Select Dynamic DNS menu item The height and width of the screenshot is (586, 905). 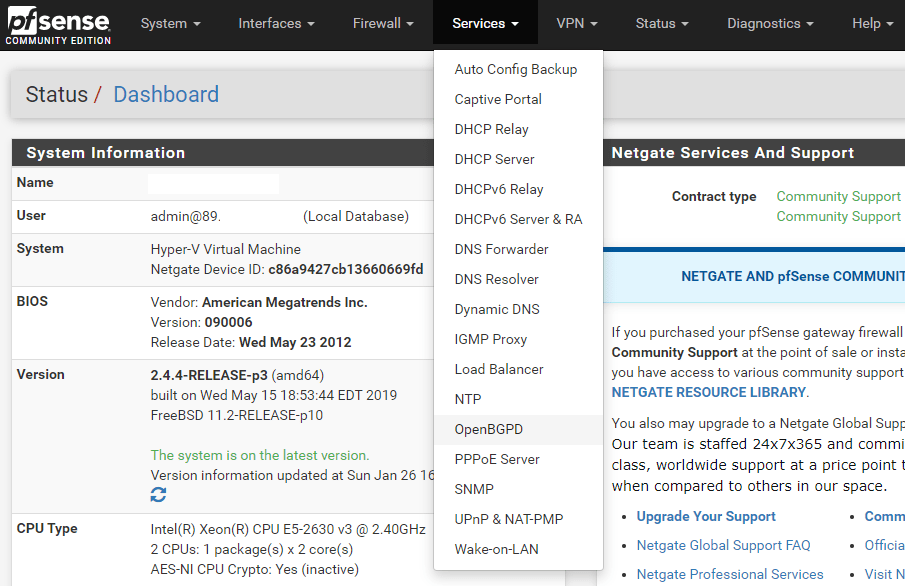518,309
